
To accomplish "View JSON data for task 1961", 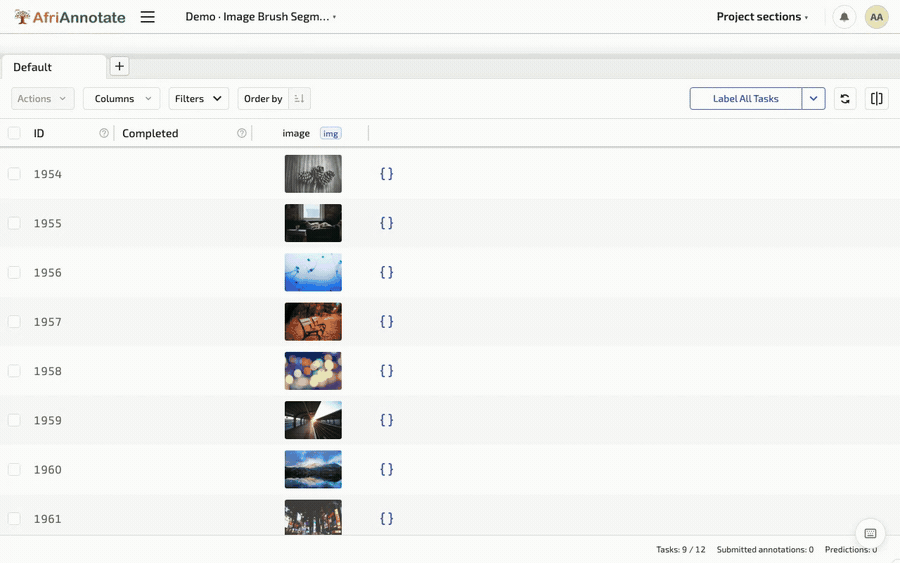I will click(x=386, y=518).
